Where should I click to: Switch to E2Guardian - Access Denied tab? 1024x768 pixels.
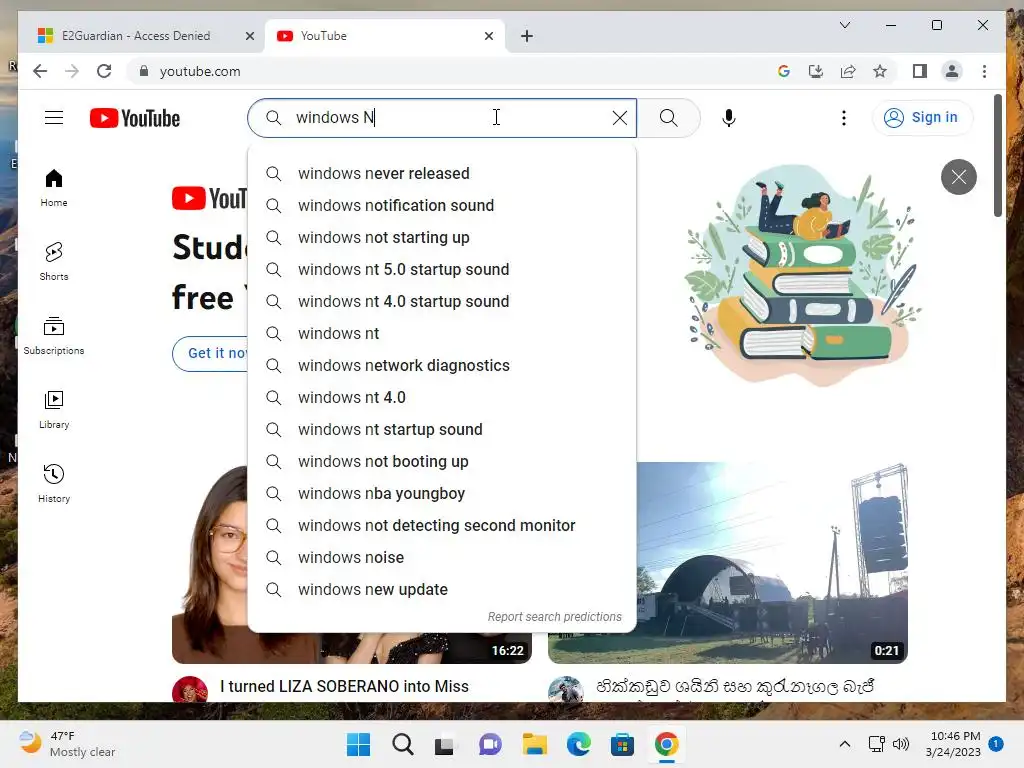coord(135,36)
